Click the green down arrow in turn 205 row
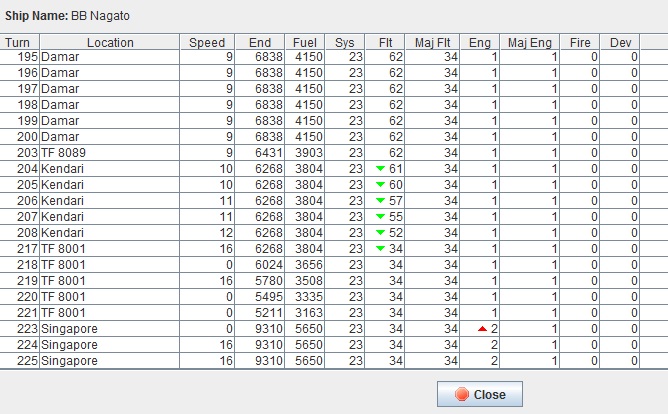The height and width of the screenshot is (414, 668). coord(380,184)
